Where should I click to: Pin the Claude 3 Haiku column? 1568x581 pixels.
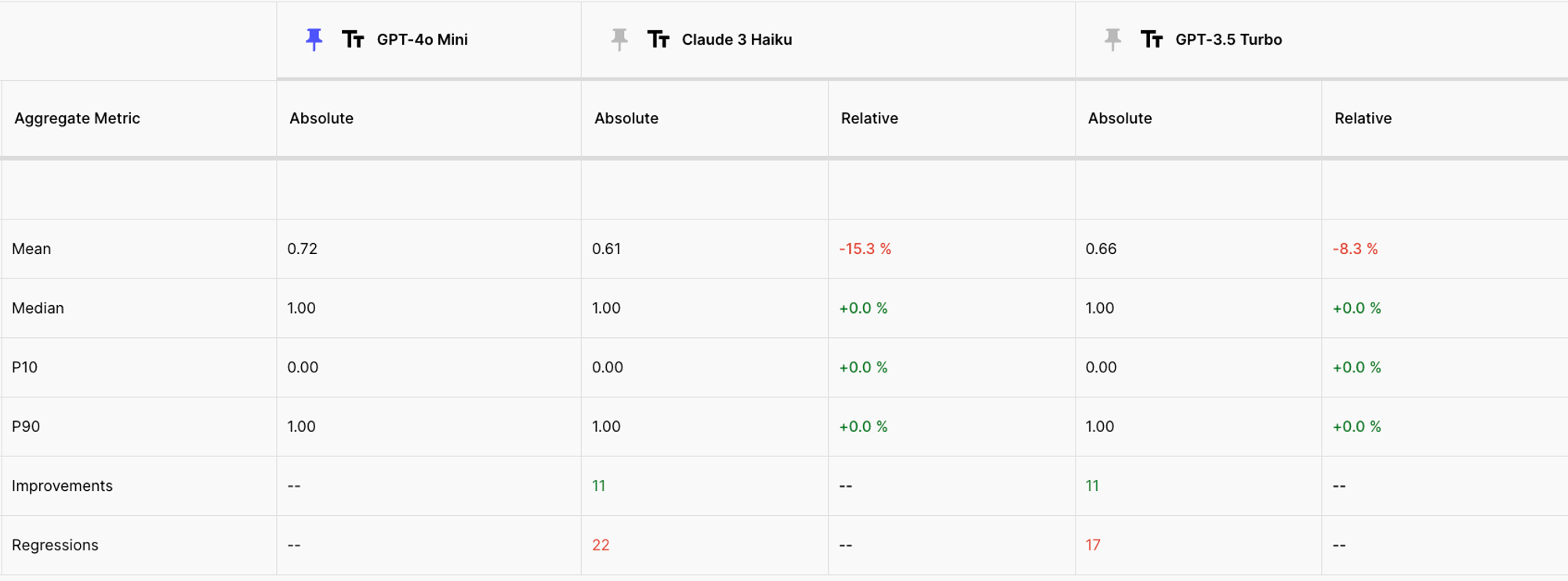(619, 39)
